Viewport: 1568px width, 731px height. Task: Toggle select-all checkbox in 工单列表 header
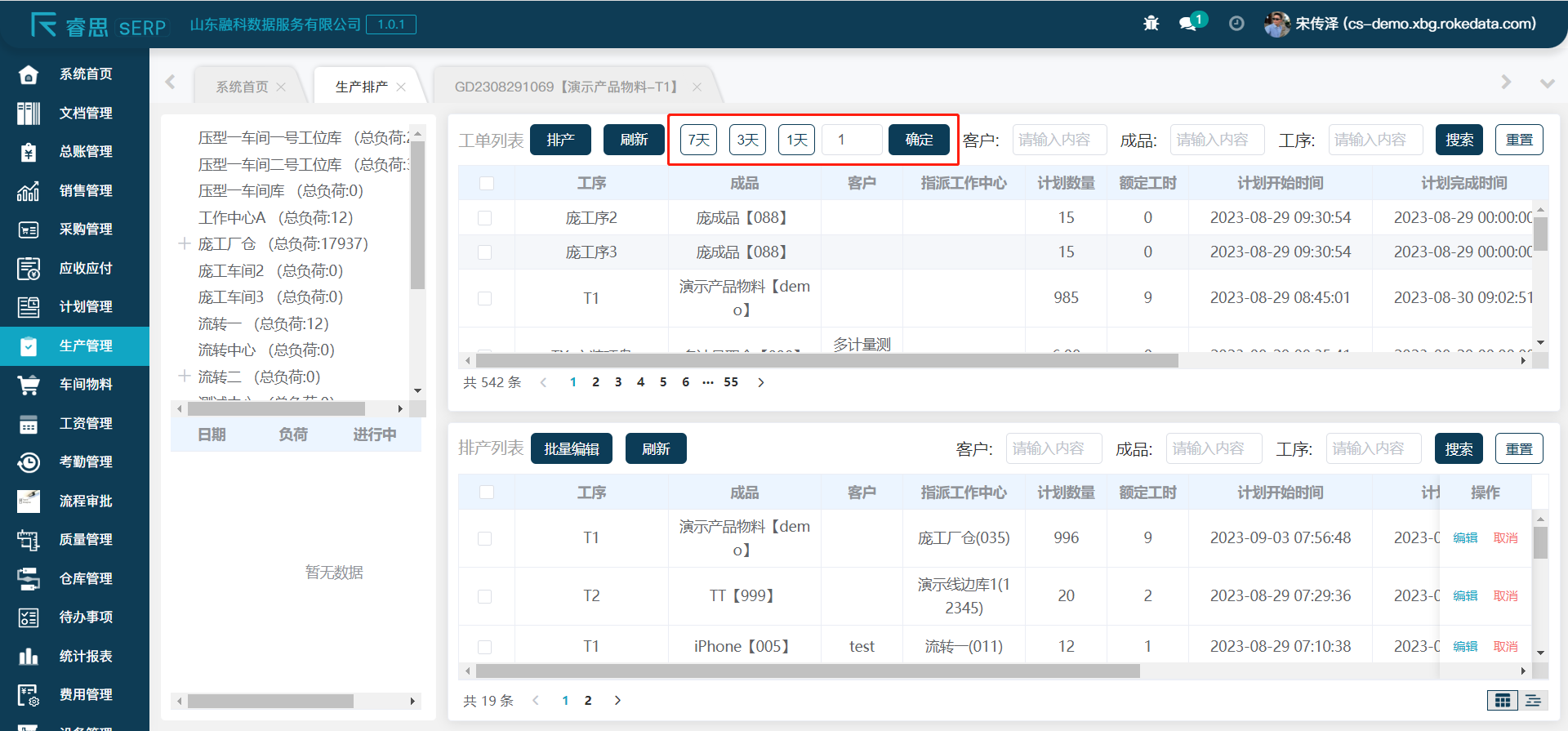point(487,183)
